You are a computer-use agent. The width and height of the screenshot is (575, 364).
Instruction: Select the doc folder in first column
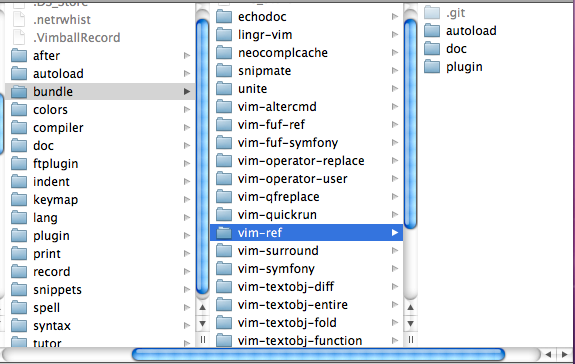coord(100,146)
